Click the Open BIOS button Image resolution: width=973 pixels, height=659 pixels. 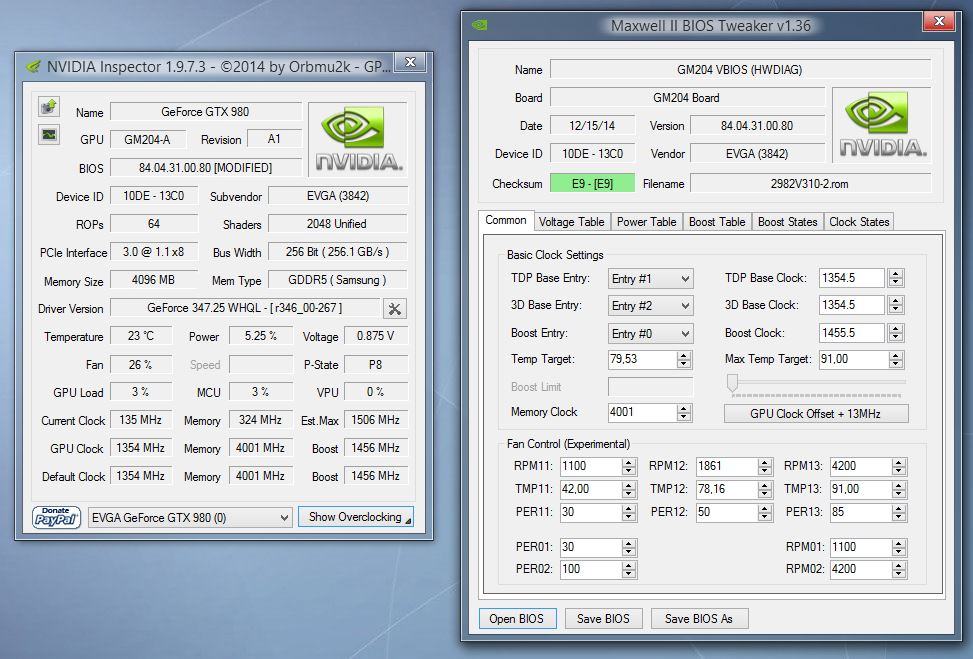tap(517, 619)
